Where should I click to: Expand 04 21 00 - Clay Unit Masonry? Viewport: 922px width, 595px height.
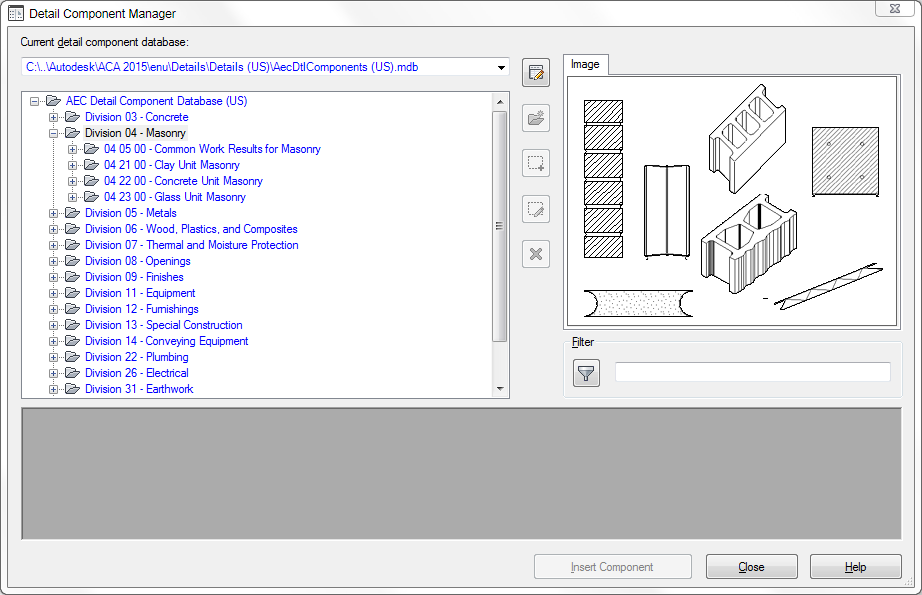(71, 165)
